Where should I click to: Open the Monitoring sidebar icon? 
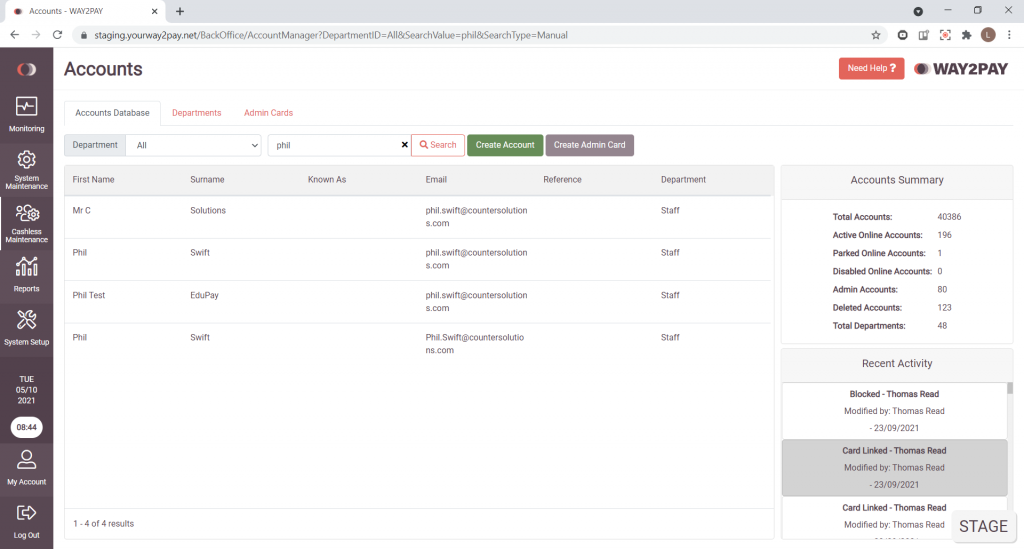27,107
